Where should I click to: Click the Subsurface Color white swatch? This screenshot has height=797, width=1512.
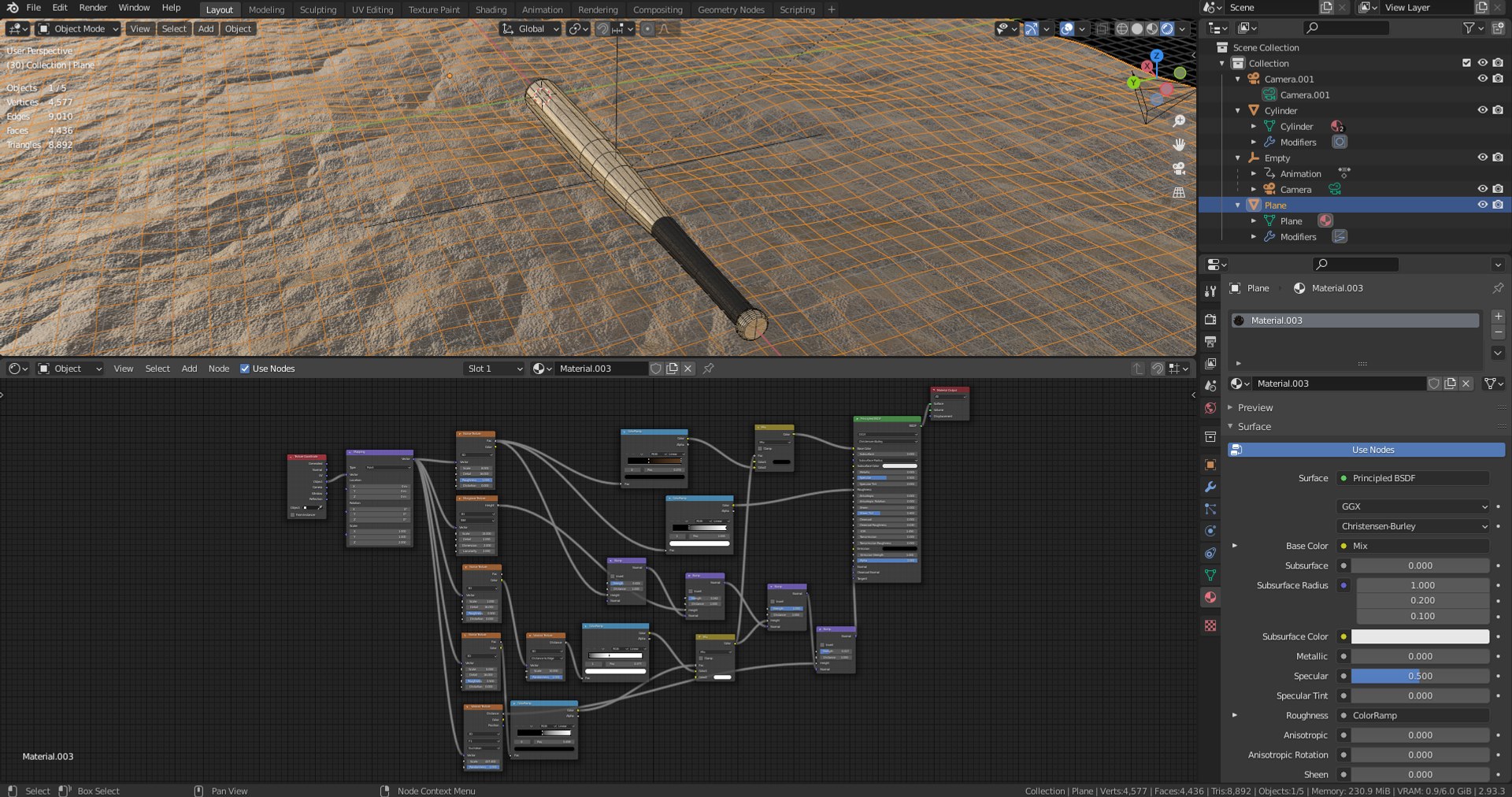(x=1420, y=636)
